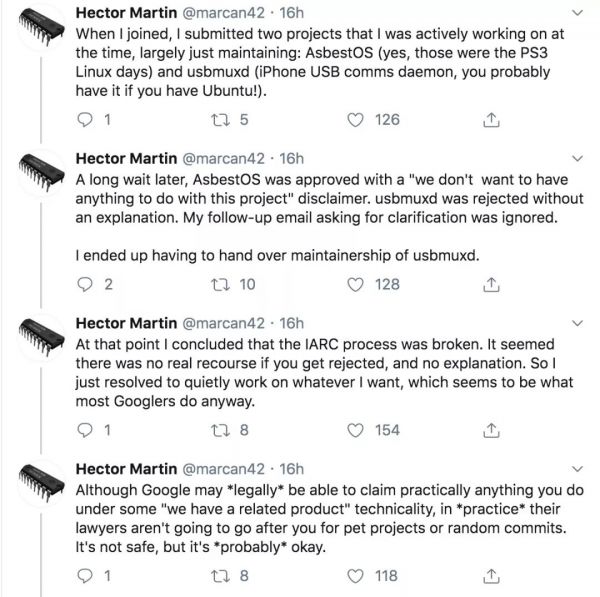Expand options menu for the second tweet
The height and width of the screenshot is (597, 600).
point(577,160)
